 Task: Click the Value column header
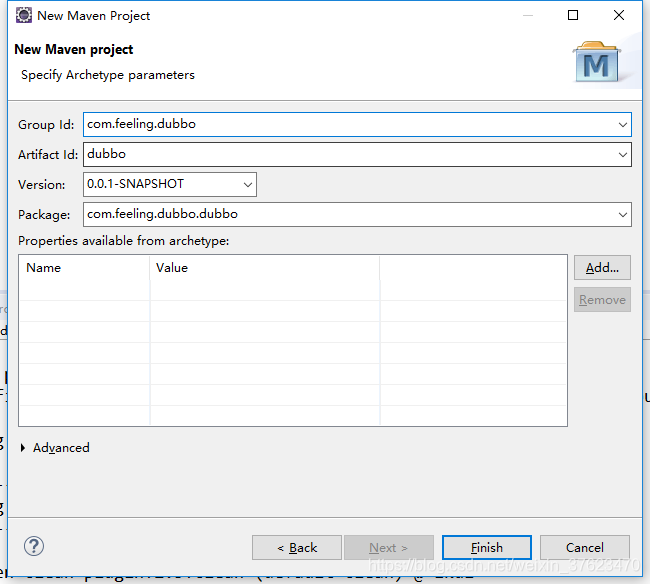click(264, 268)
